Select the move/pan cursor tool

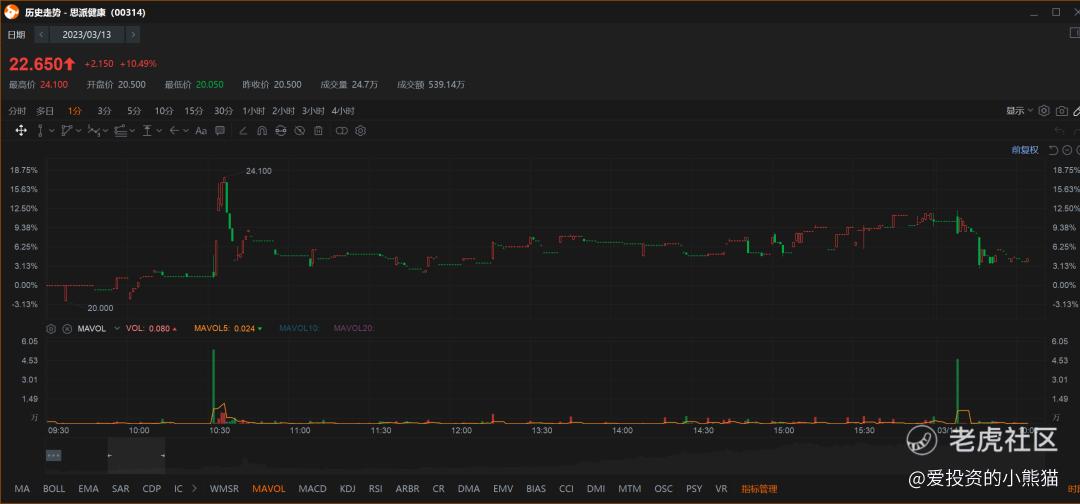tap(21, 131)
